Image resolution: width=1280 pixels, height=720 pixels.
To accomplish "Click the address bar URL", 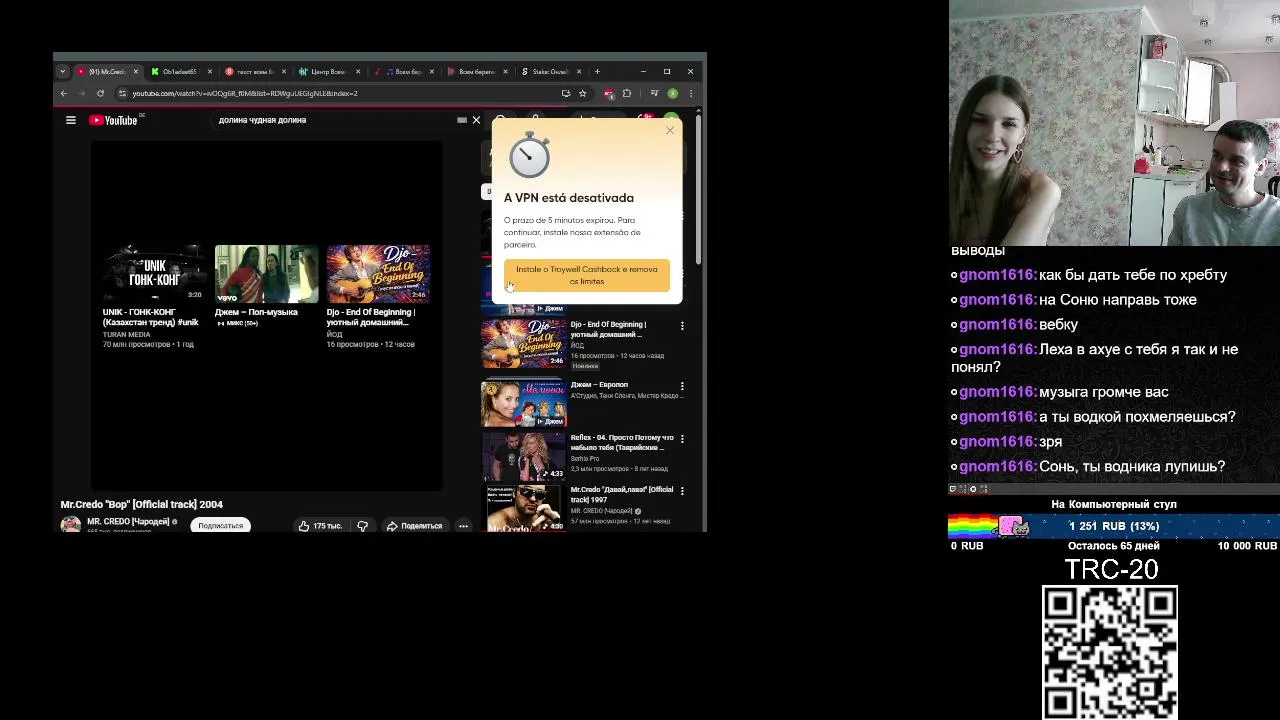I will click(245, 93).
